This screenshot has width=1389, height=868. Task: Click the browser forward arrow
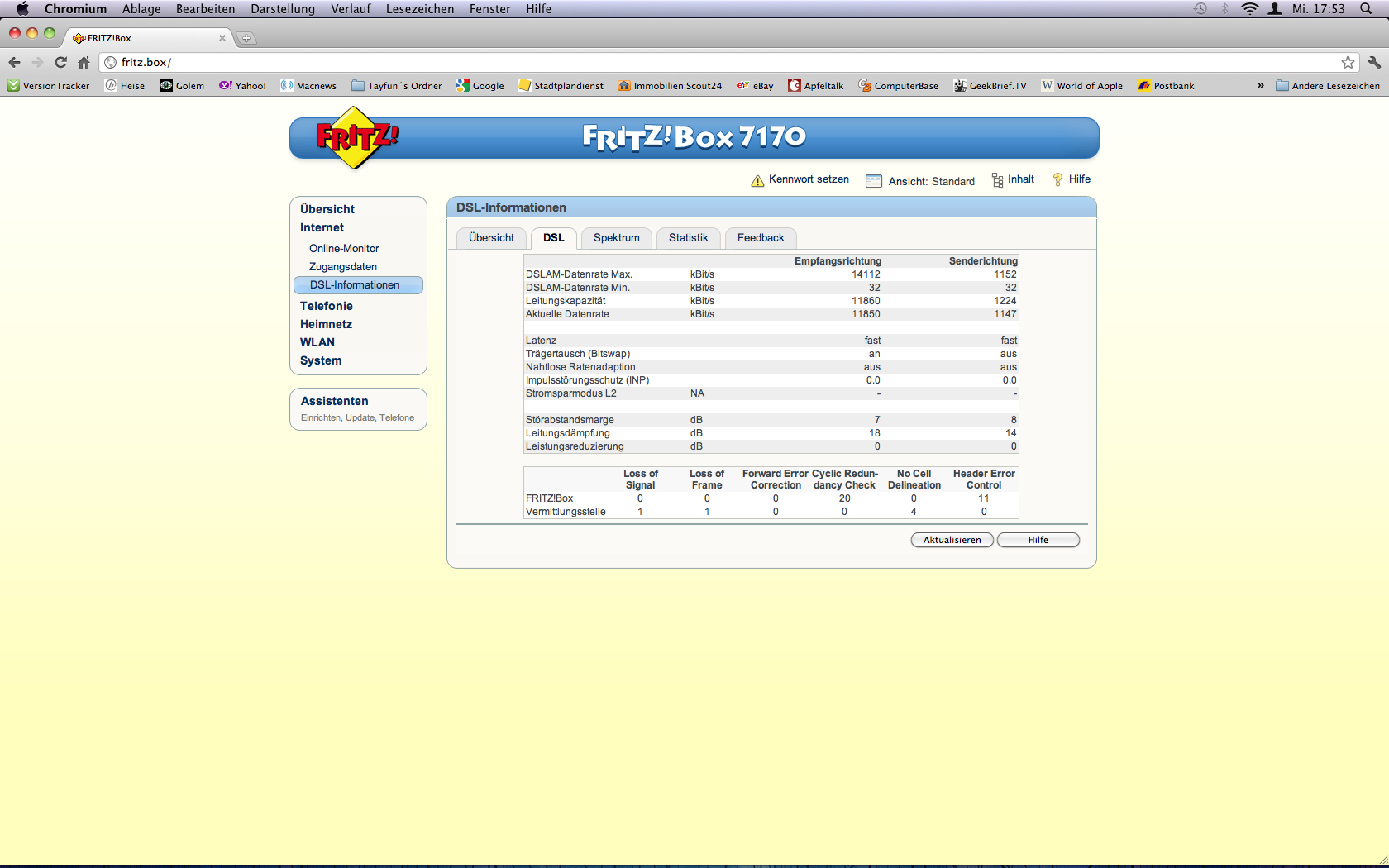pos(37,62)
